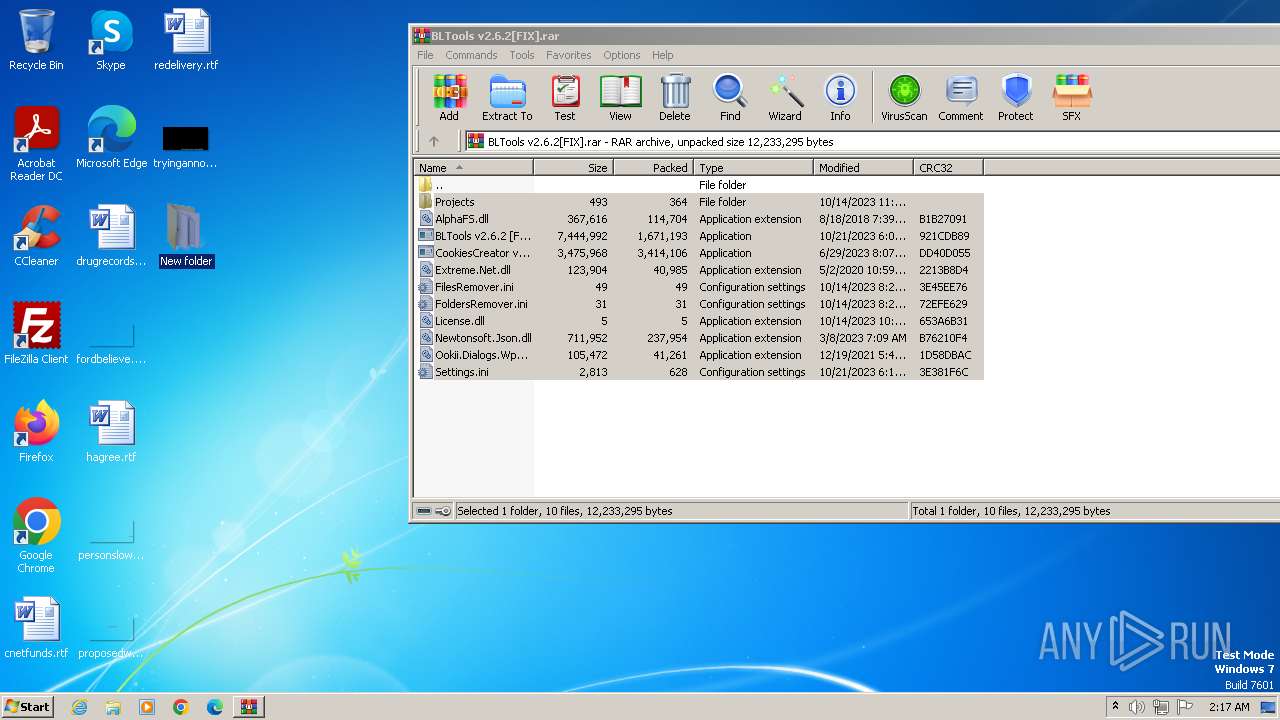Viewport: 1280px width, 720px height.
Task: Sort by the Name column header
Action: click(x=474, y=167)
